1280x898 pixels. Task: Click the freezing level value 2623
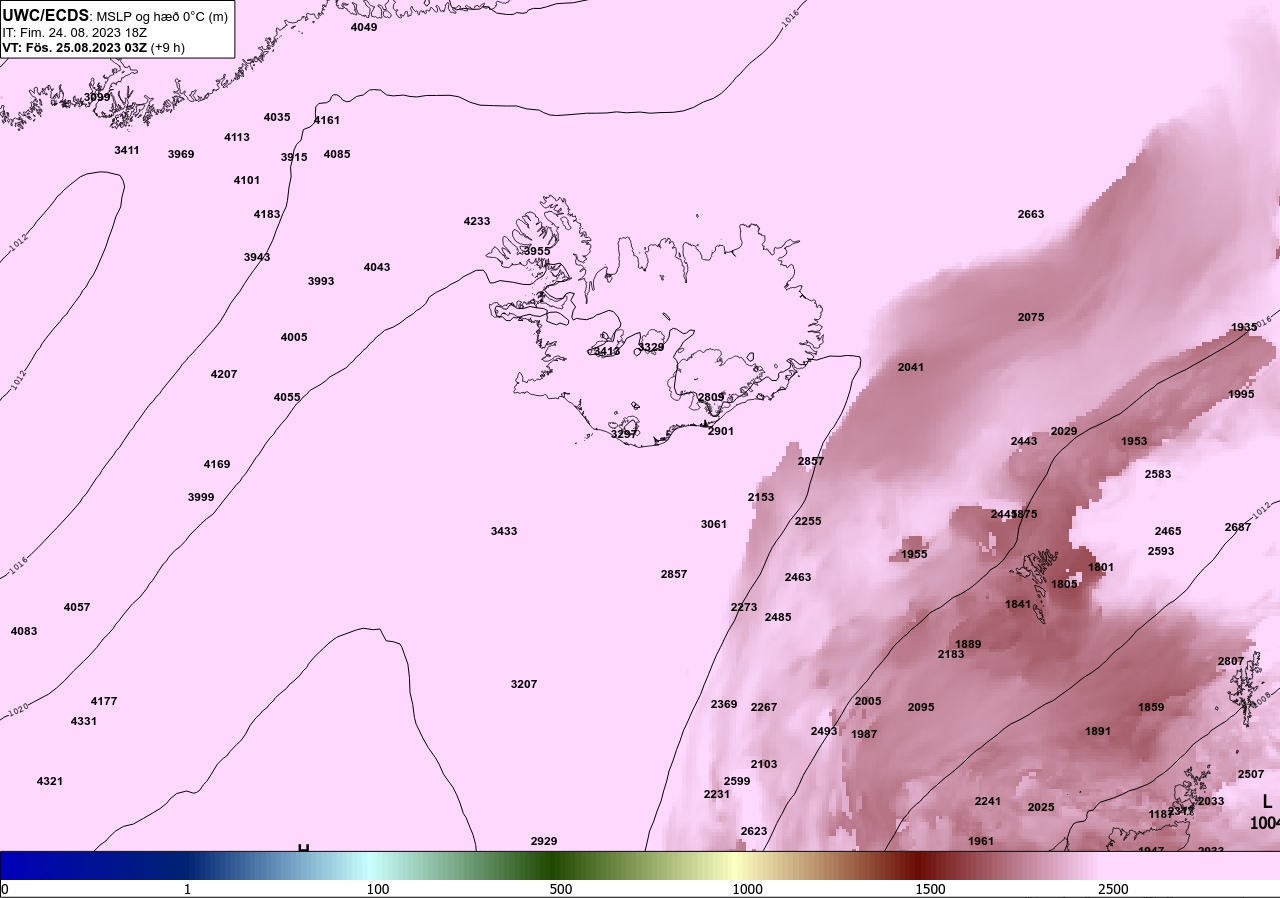pos(754,831)
